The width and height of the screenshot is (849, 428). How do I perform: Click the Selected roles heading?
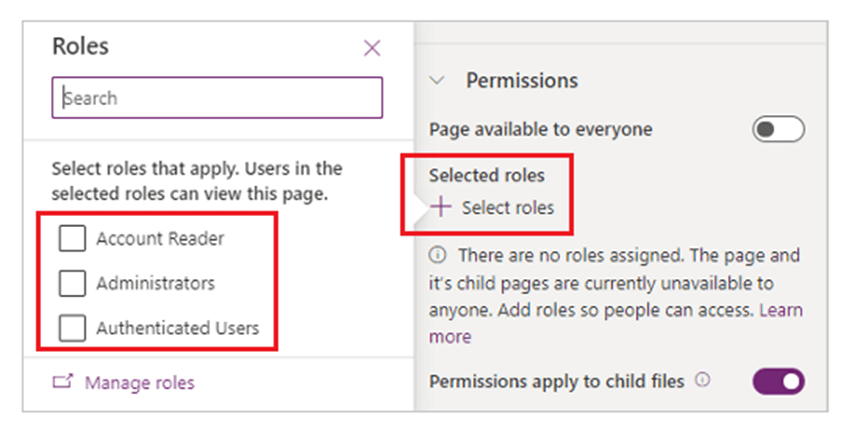pos(487,175)
